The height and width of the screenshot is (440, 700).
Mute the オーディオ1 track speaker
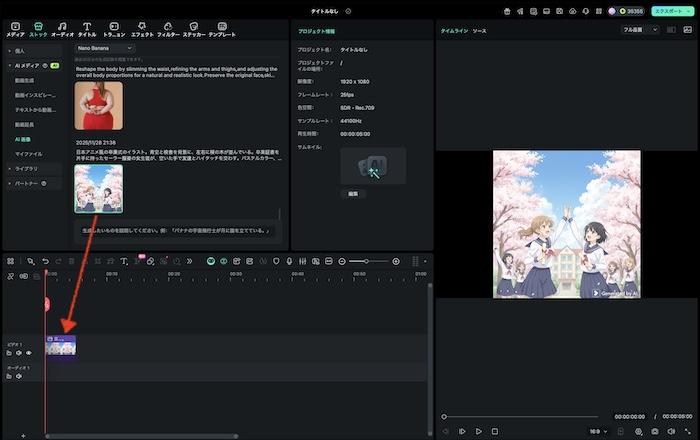[19, 376]
